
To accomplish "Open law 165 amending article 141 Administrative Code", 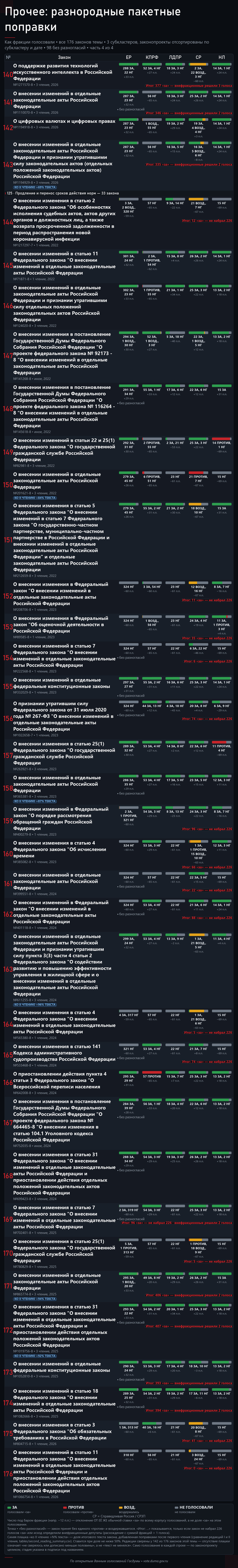I will click(x=64, y=1053).
